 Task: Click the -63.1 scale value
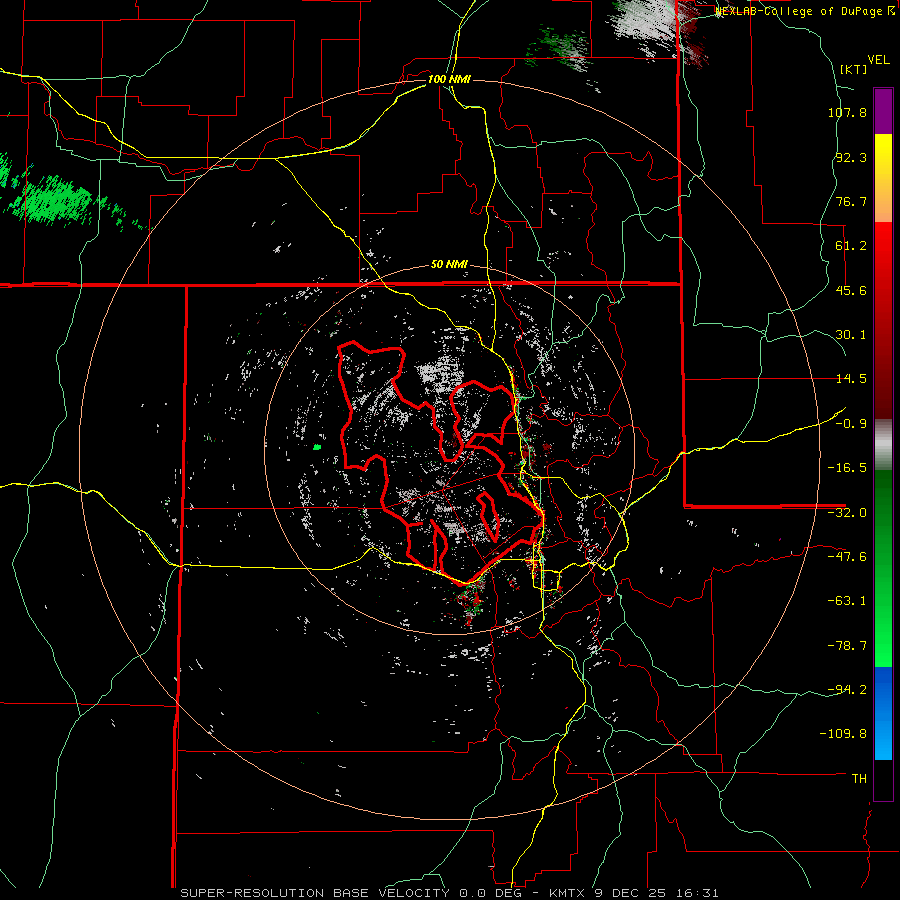point(847,601)
